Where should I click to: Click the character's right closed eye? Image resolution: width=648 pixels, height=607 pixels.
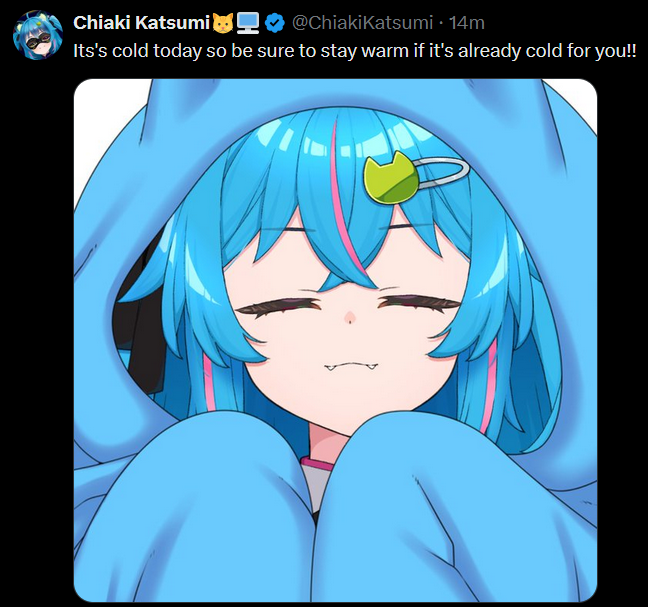point(419,305)
